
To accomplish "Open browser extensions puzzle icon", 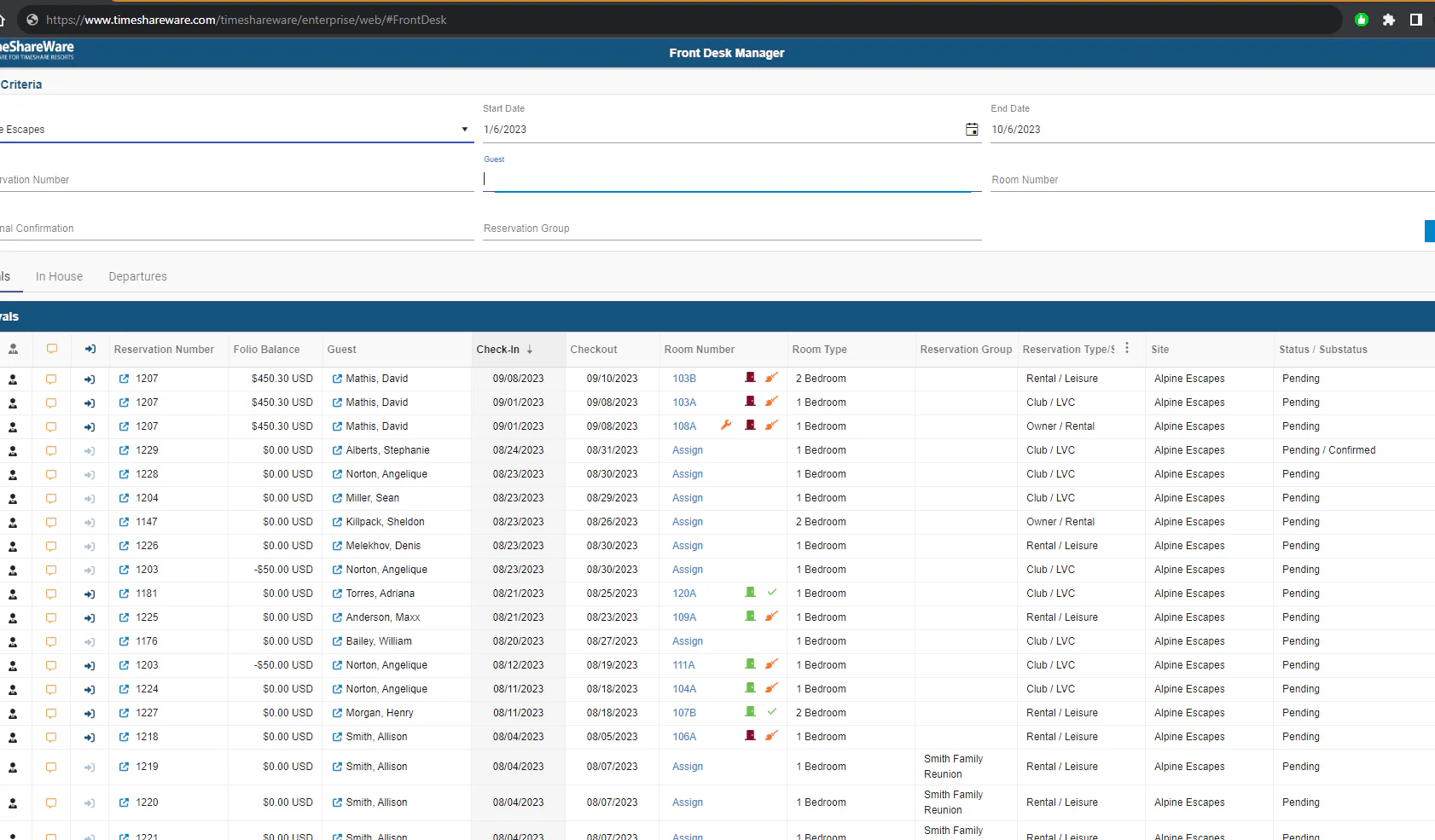I will click(1389, 20).
